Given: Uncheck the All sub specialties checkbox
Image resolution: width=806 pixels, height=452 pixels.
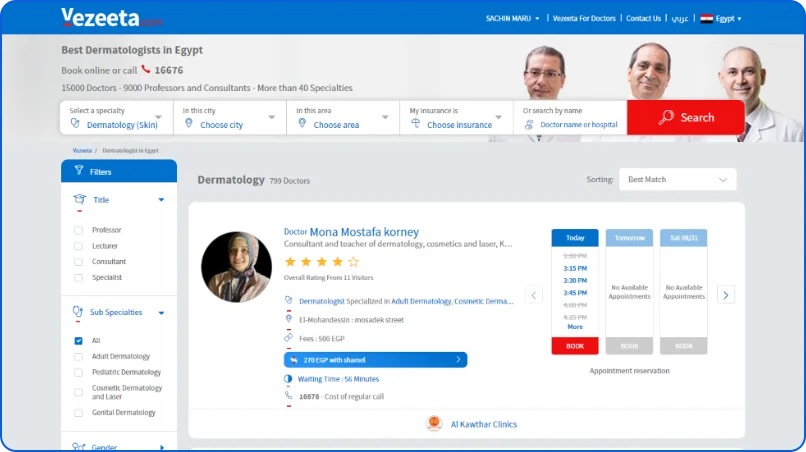Looking at the screenshot, I should 78,340.
